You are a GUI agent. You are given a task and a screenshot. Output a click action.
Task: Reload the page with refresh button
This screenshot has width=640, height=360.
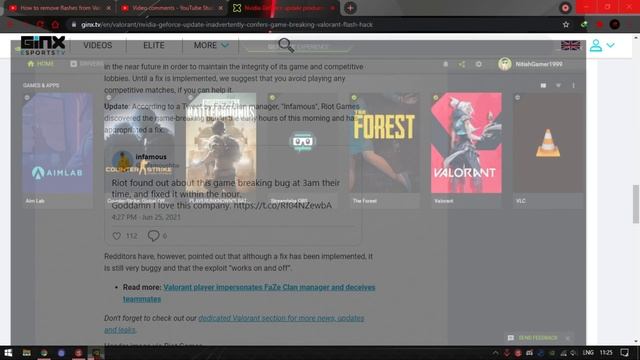click(x=40, y=24)
